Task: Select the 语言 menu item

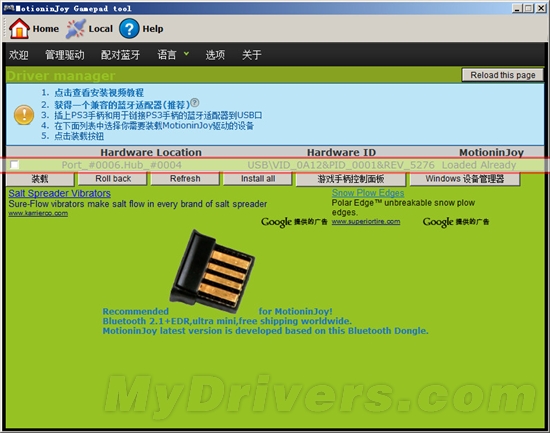Action: (x=167, y=54)
